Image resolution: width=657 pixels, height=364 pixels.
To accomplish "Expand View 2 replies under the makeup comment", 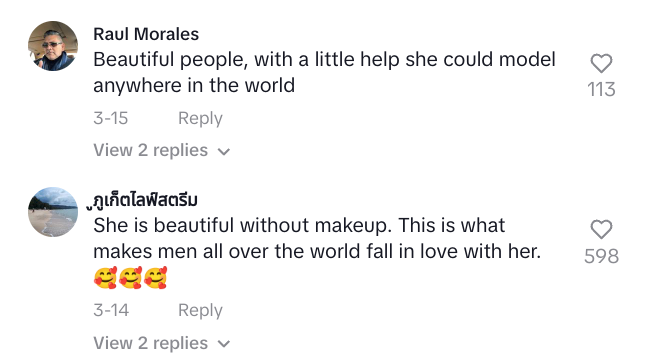I will (x=162, y=343).
